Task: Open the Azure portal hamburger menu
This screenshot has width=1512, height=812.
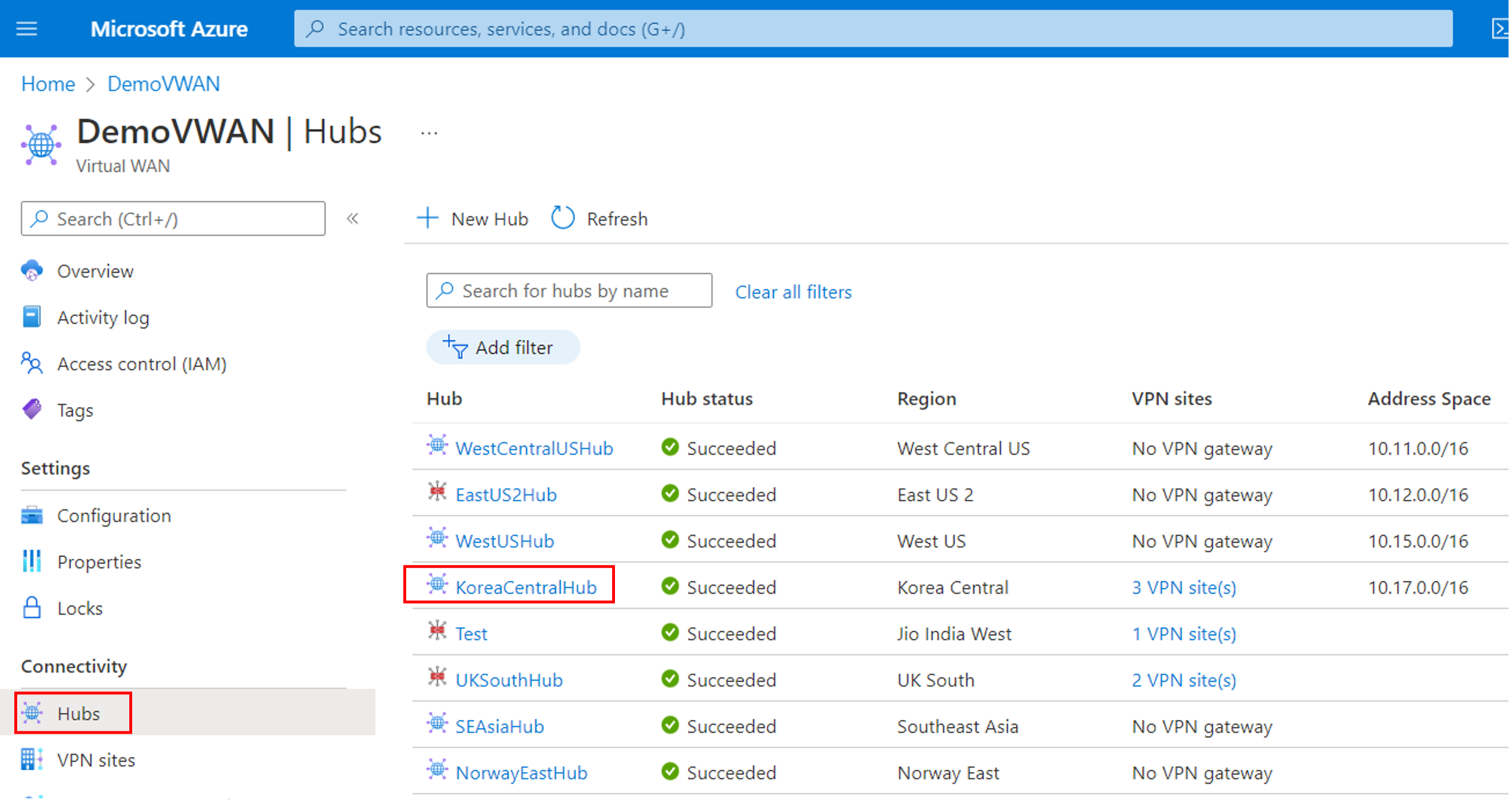Action: [x=26, y=28]
